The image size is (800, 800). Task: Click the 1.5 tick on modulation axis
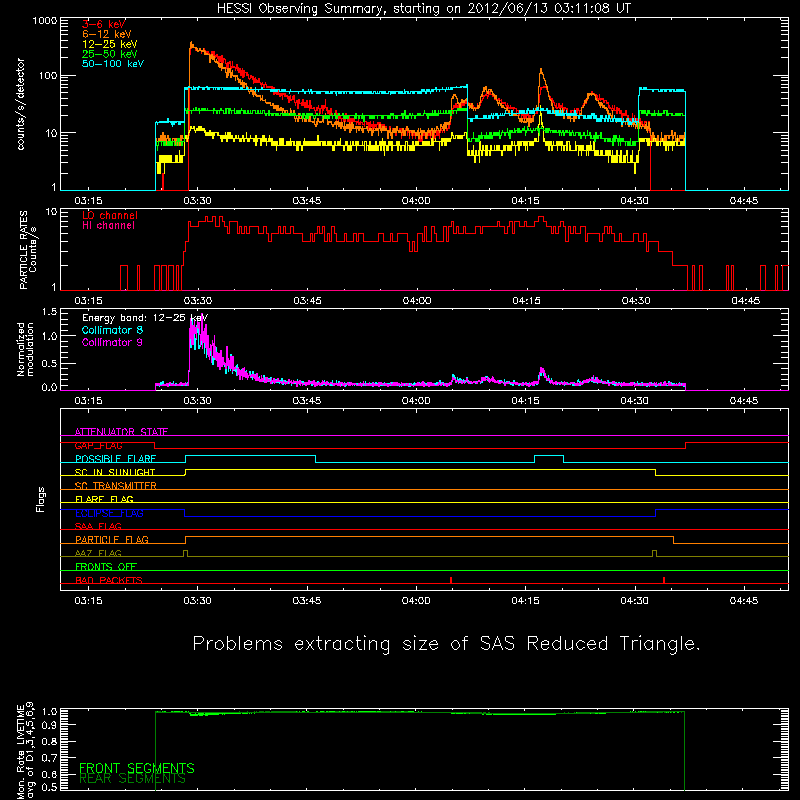pos(49,312)
